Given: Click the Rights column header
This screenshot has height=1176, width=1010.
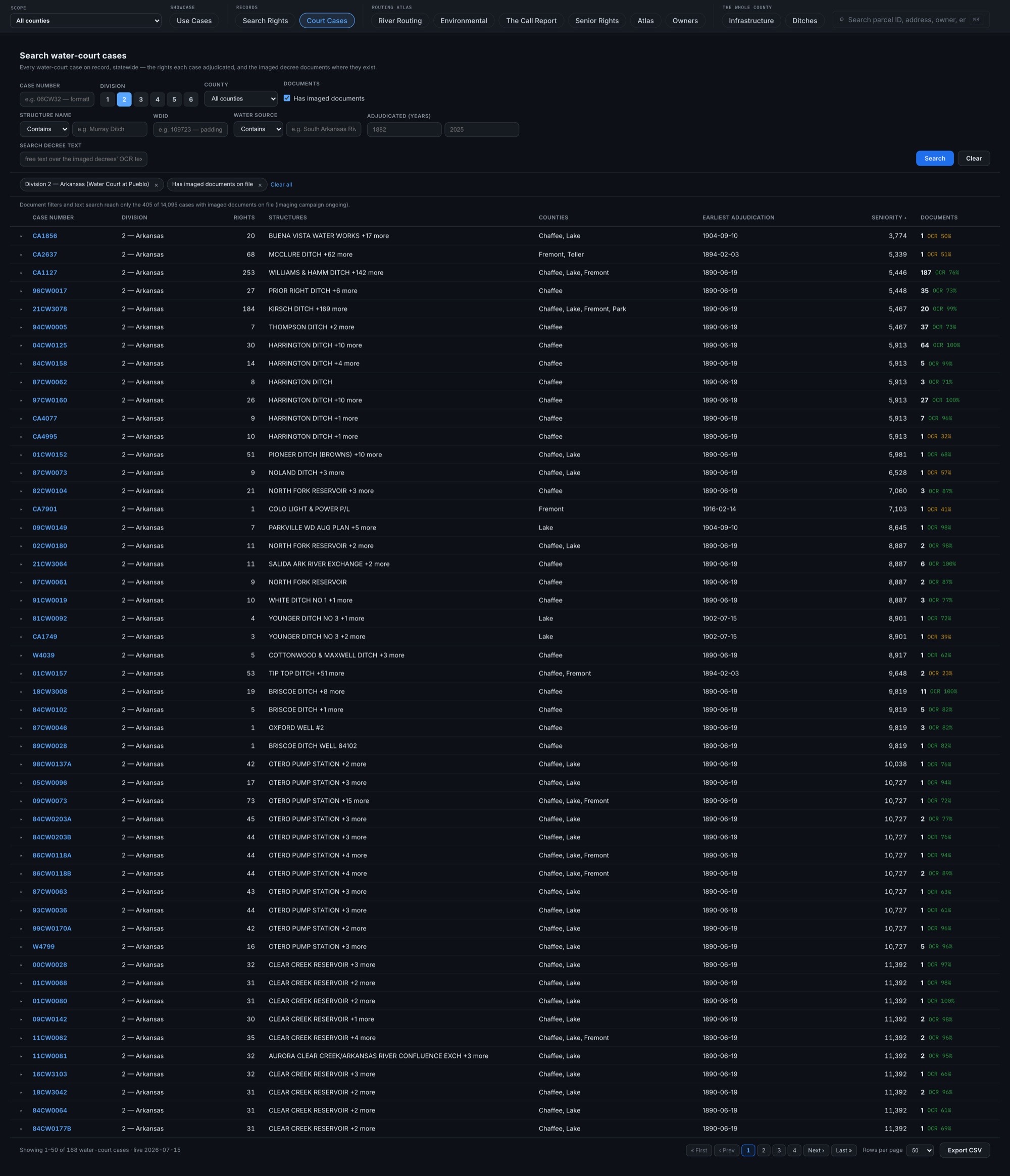Looking at the screenshot, I should pos(244,218).
